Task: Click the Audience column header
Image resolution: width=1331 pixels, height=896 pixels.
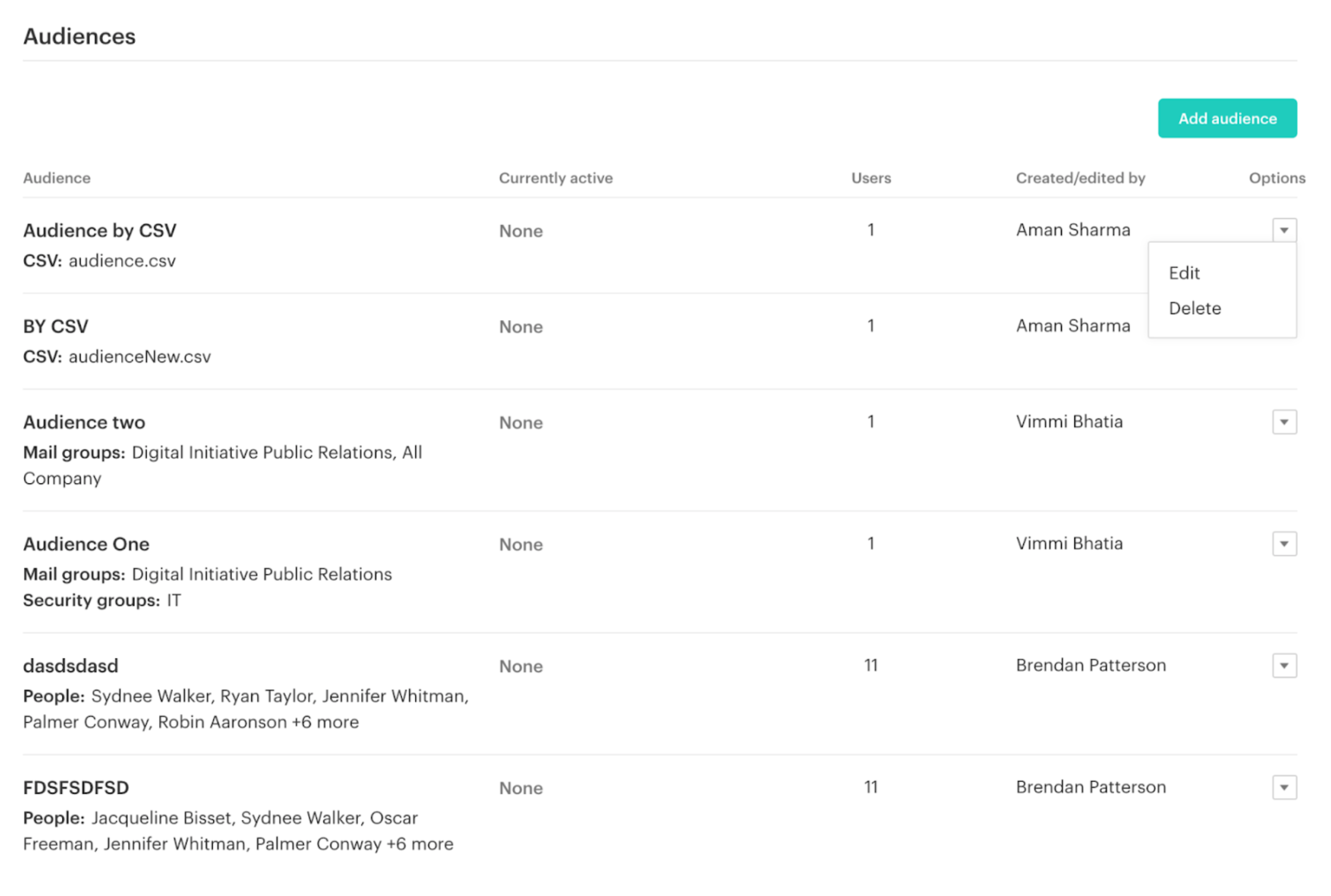Action: coord(57,178)
